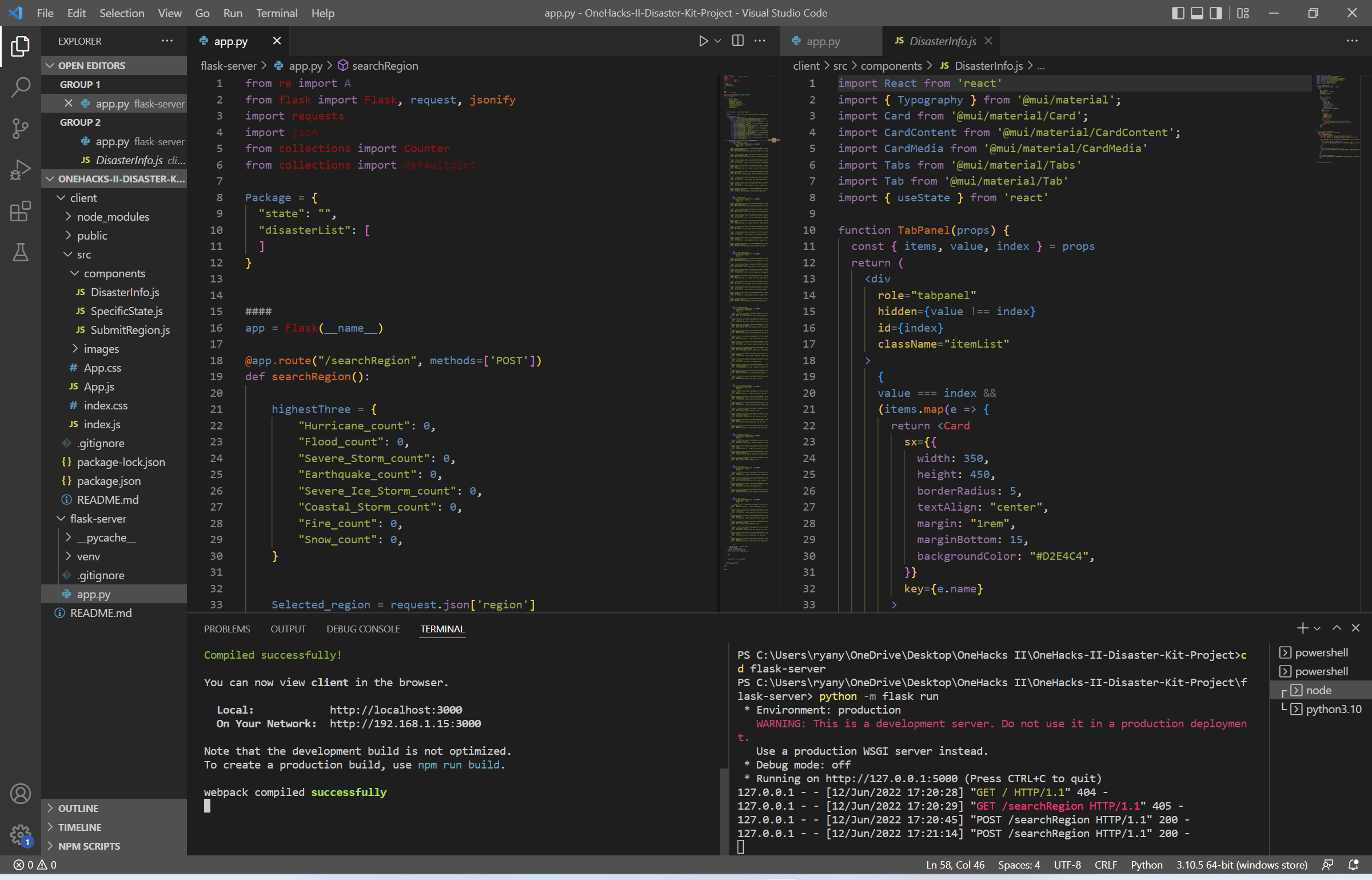Click the Run Python File play button
1372x880 pixels.
coord(703,41)
